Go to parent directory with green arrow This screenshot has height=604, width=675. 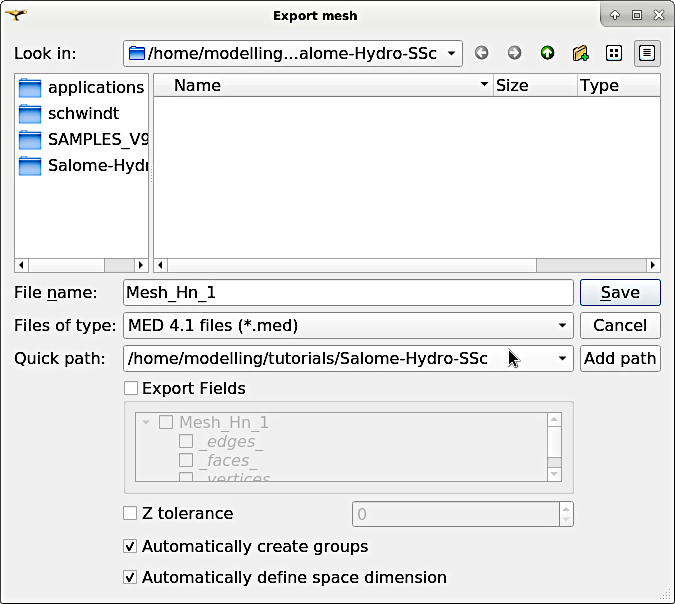point(547,53)
